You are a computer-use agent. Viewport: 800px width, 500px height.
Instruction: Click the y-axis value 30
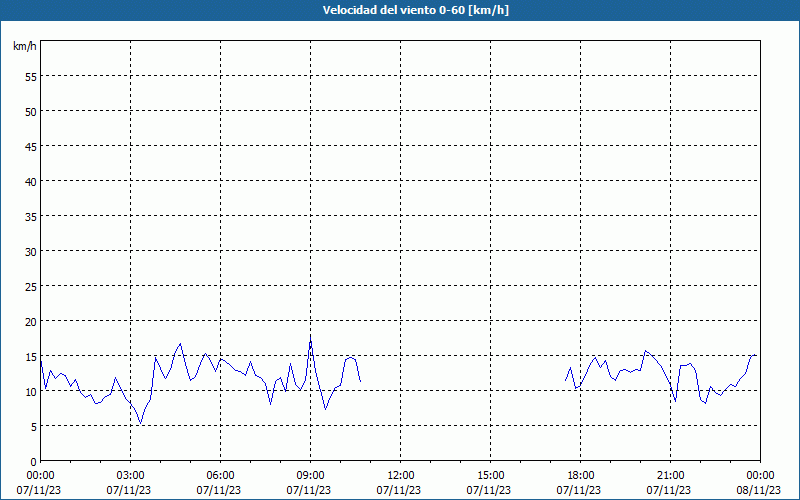click(x=31, y=252)
